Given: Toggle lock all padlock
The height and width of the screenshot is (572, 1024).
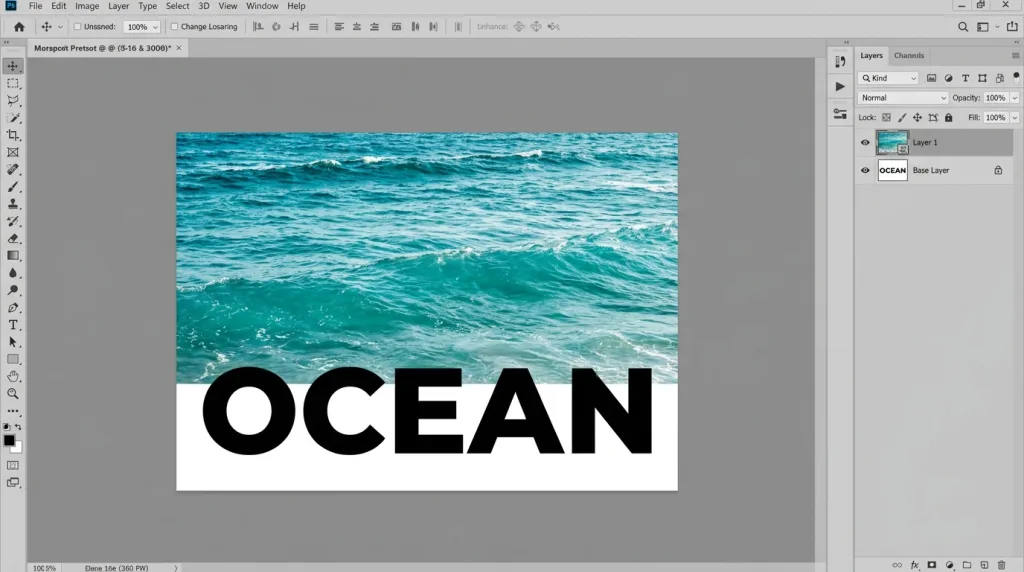Looking at the screenshot, I should (x=948, y=118).
